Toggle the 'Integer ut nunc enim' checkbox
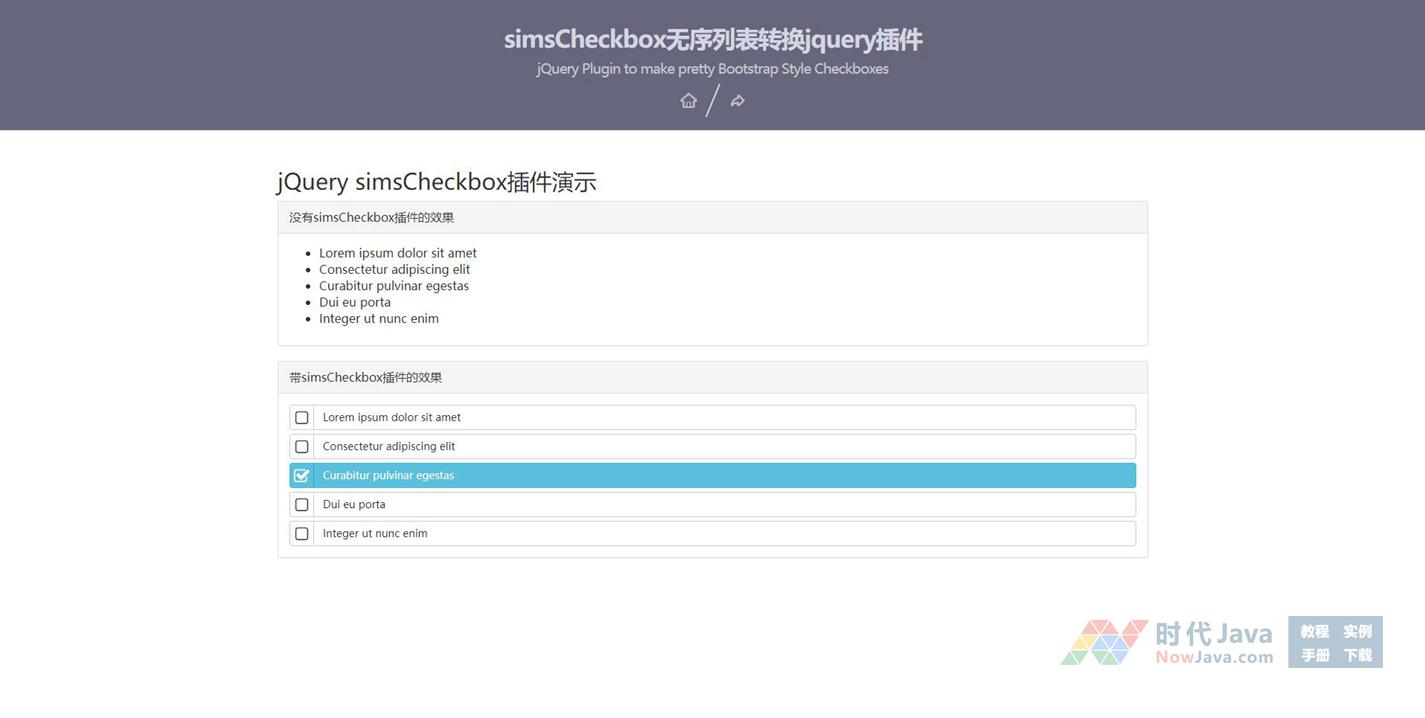The width and height of the screenshot is (1425, 718). pyautogui.click(x=302, y=534)
